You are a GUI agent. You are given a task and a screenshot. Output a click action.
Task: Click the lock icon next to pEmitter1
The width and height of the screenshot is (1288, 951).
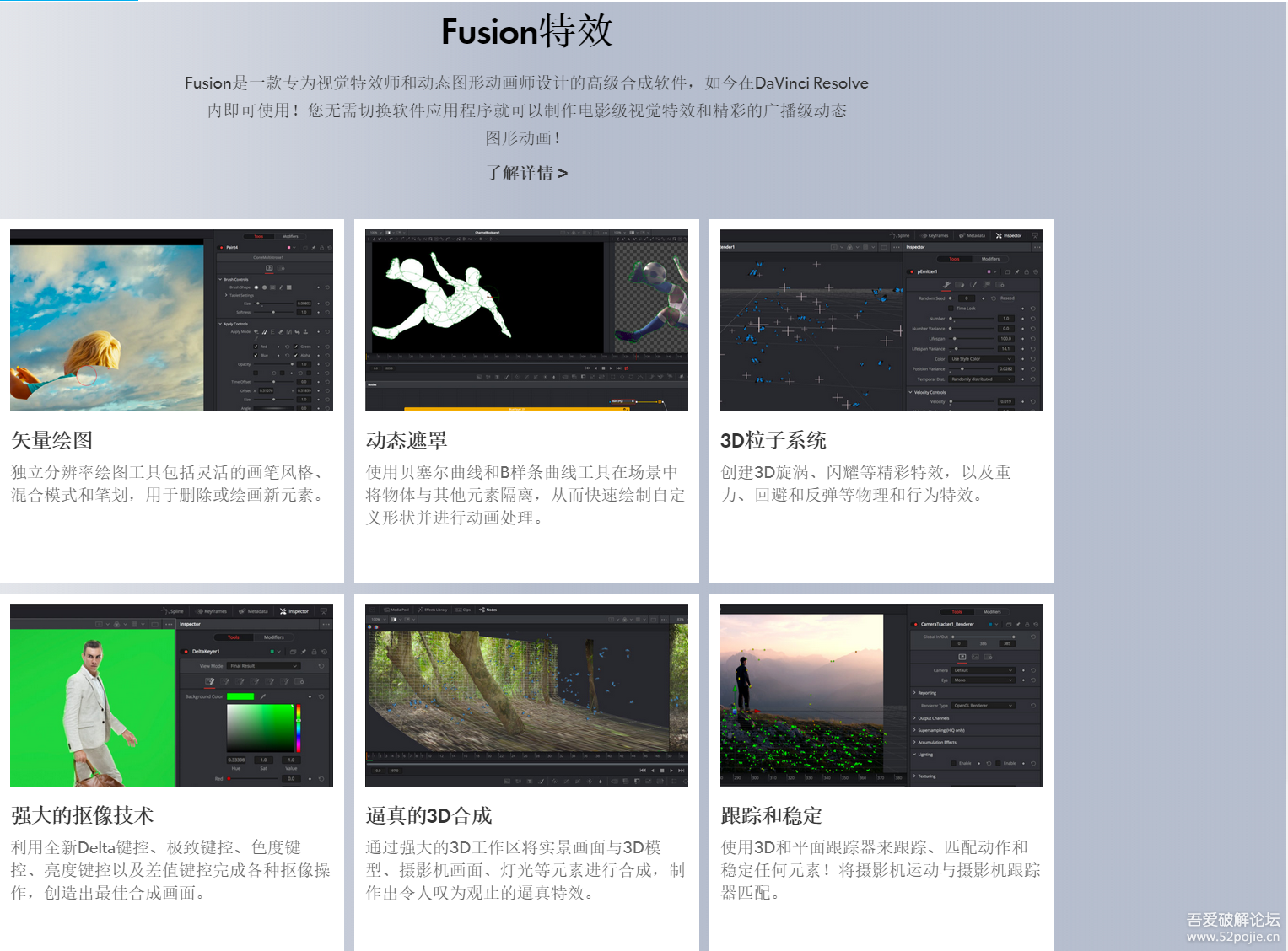[1027, 271]
